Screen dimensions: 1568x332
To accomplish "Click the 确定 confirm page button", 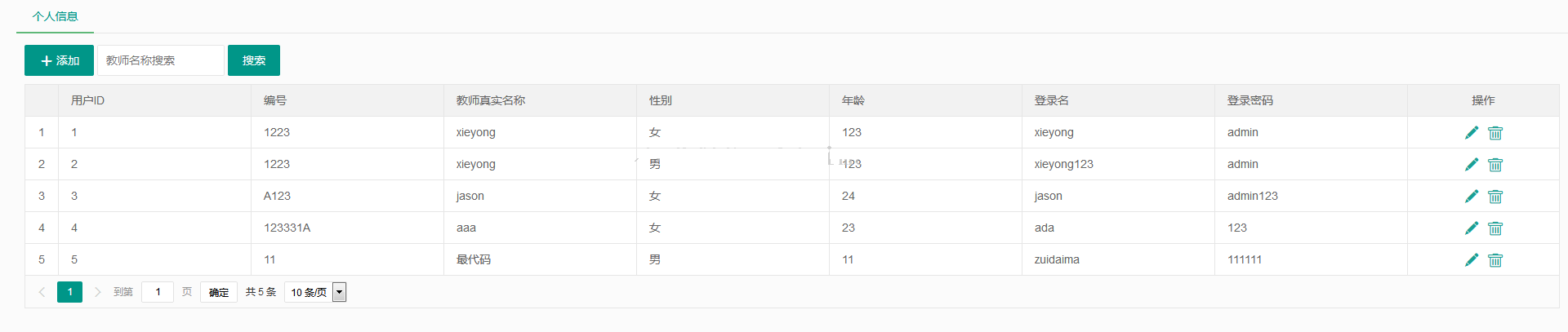I will coord(219,292).
